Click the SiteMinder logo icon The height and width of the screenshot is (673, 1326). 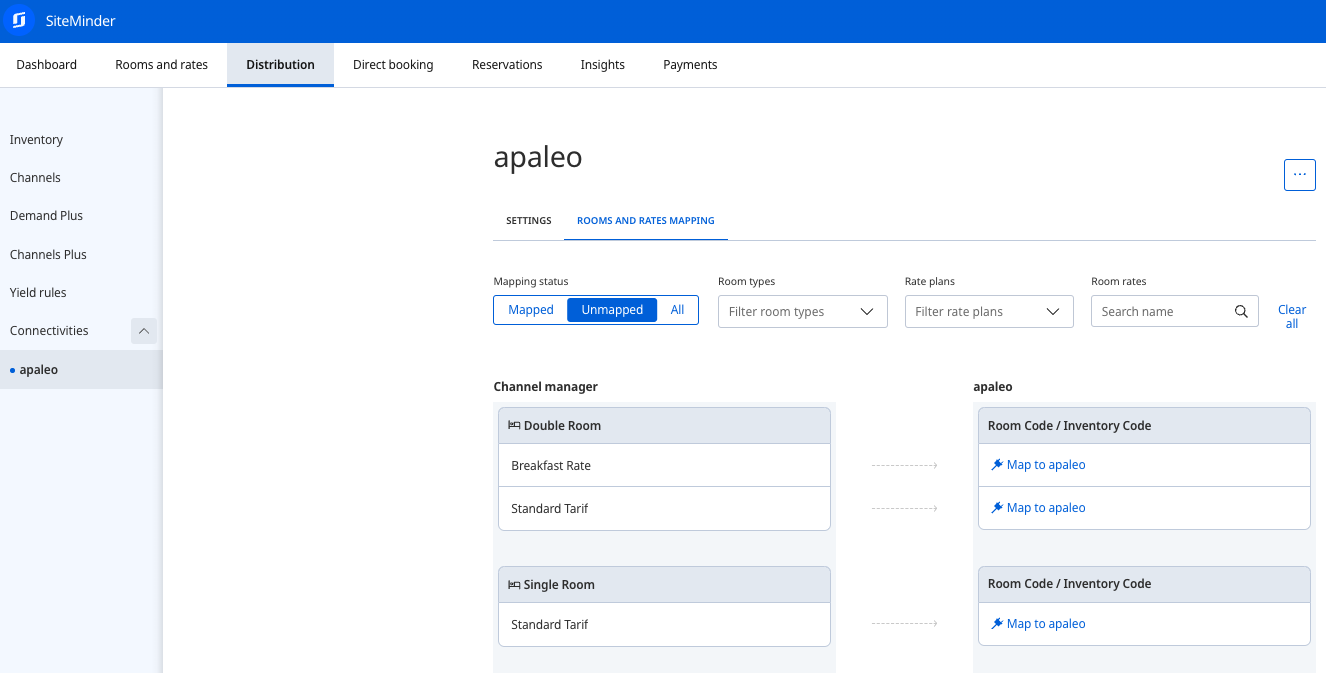(x=19, y=20)
